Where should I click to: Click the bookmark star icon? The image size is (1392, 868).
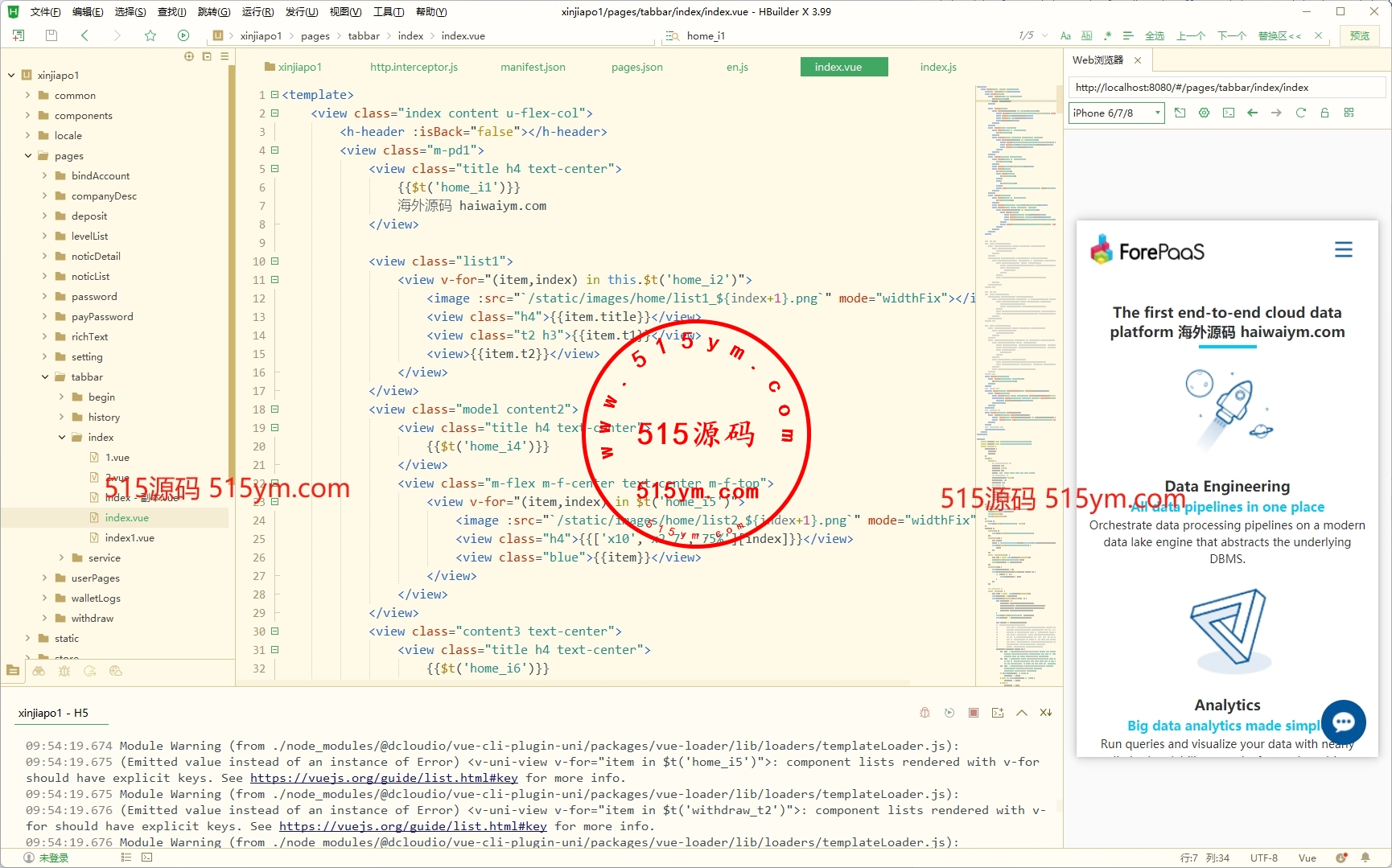(150, 35)
